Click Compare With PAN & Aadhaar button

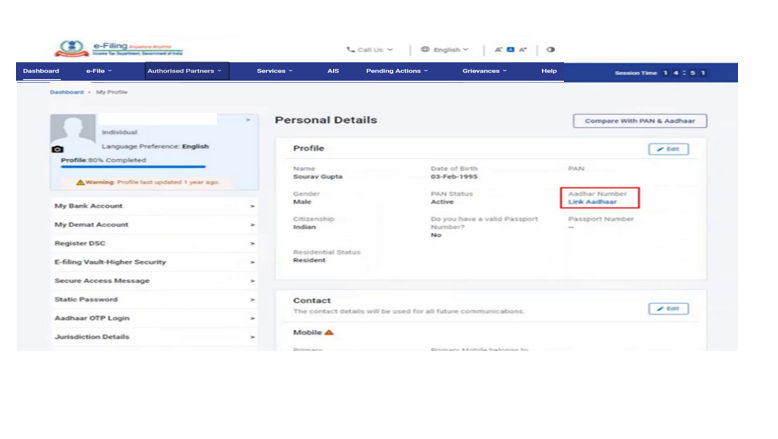pos(640,121)
